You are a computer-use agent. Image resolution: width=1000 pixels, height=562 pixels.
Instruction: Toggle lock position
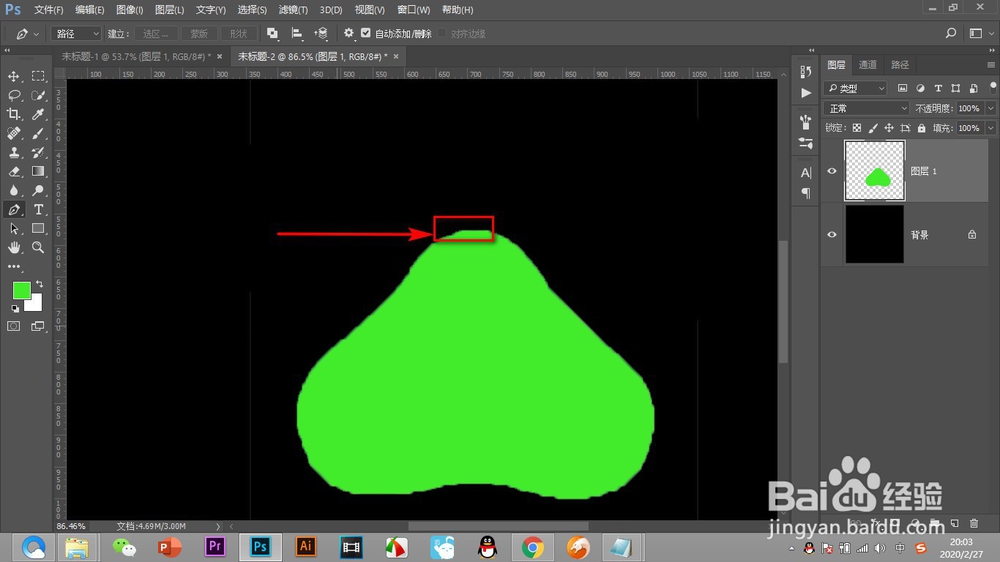point(889,128)
